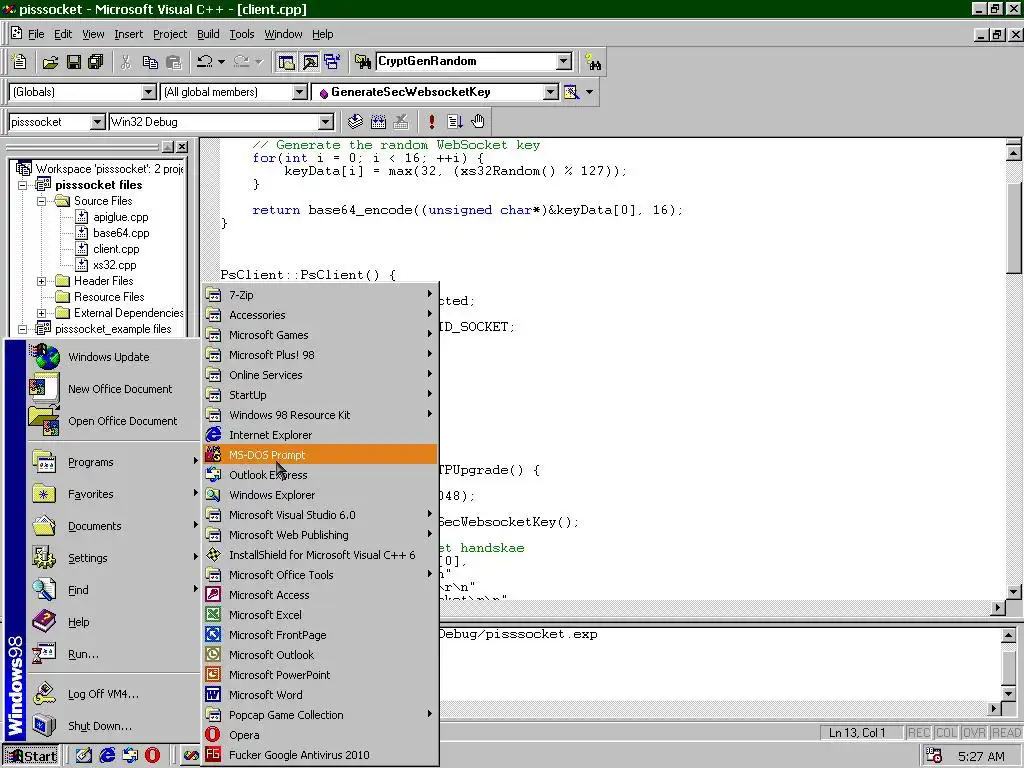Open the Win32 Debug configuration dropdown
1024x768 pixels.
[x=326, y=122]
